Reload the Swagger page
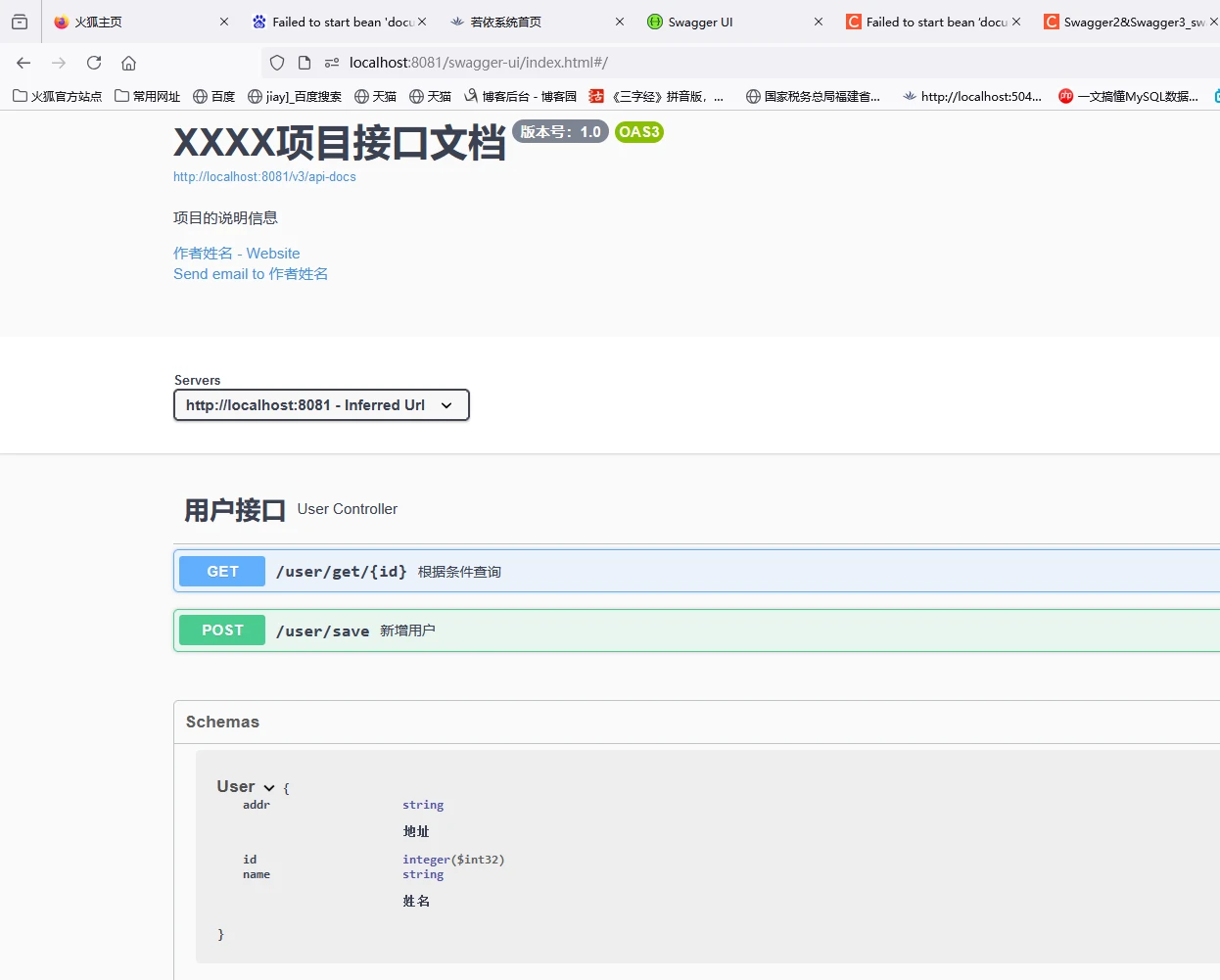The height and width of the screenshot is (980, 1220). [x=94, y=63]
